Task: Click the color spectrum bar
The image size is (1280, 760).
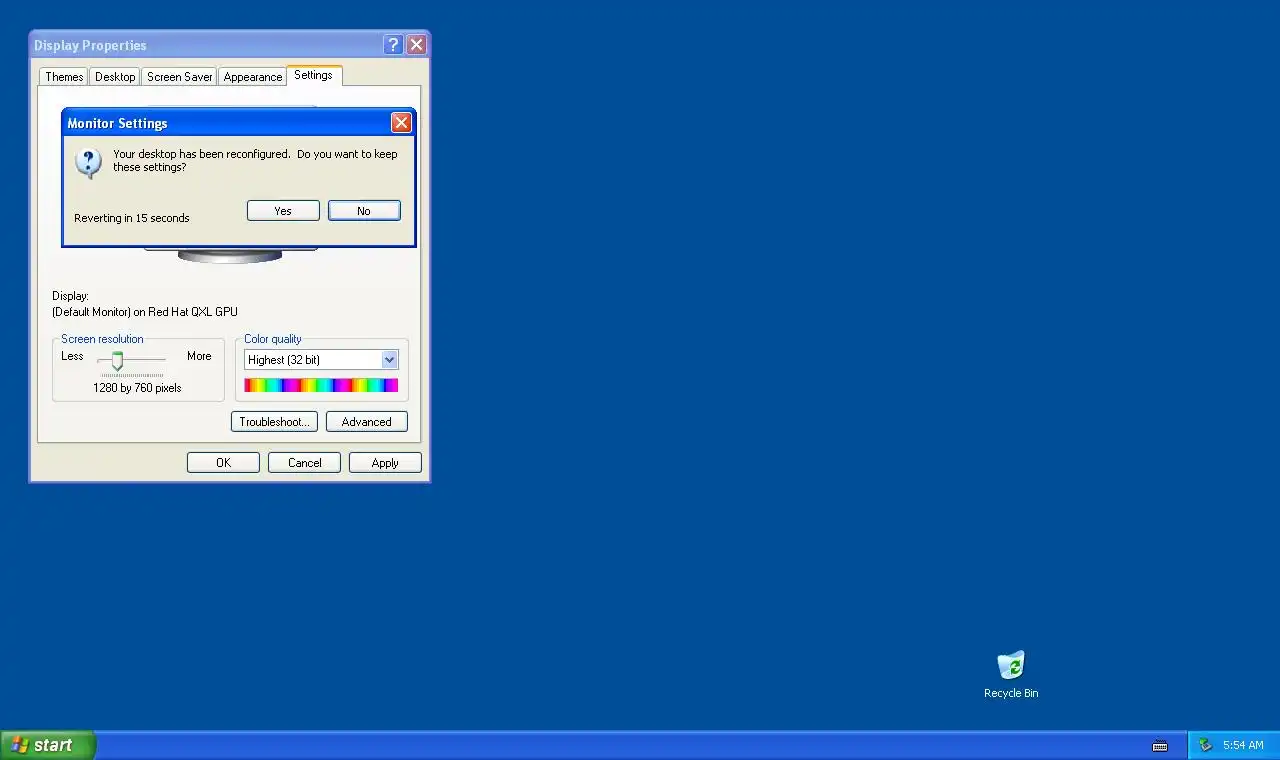Action: (321, 385)
